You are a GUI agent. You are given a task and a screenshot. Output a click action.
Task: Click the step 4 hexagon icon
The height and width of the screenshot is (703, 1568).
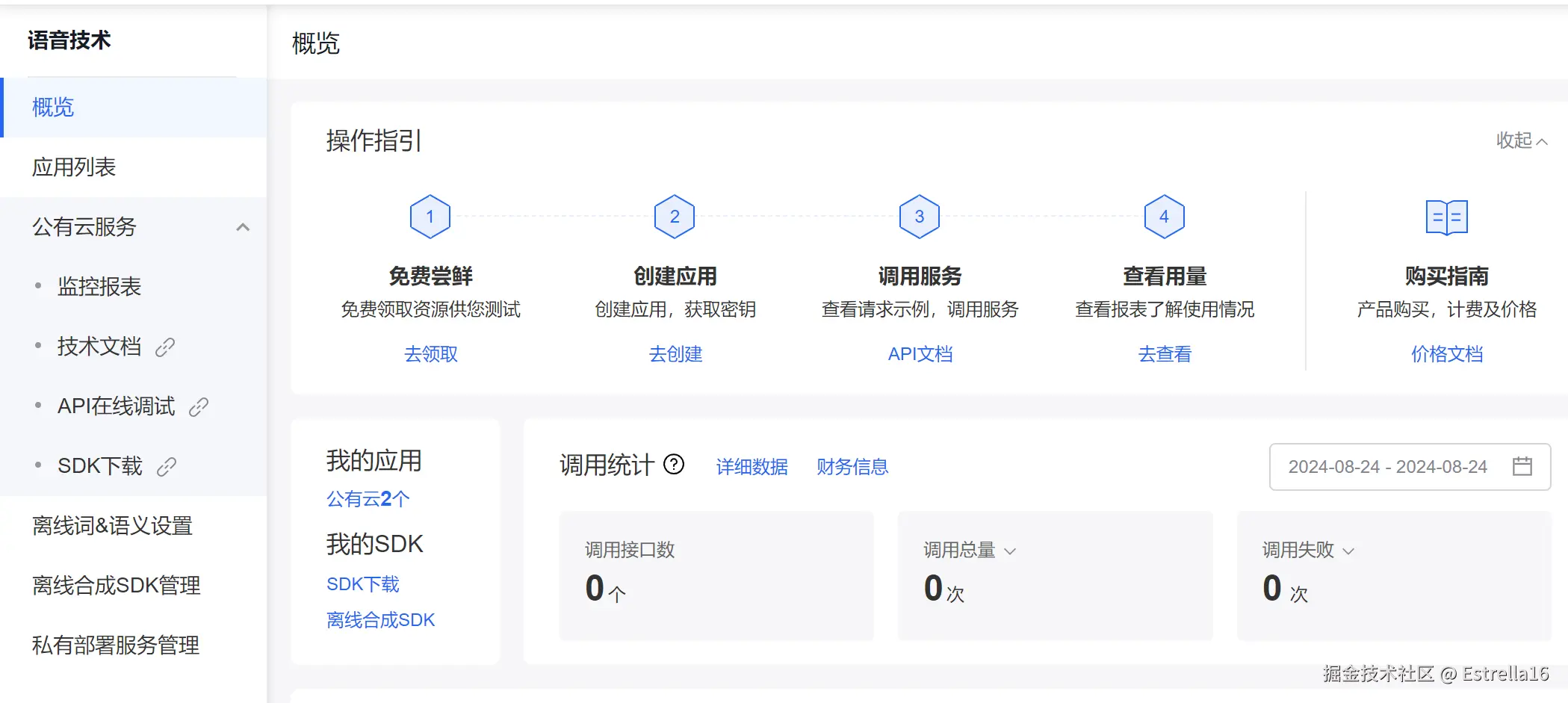1164,217
